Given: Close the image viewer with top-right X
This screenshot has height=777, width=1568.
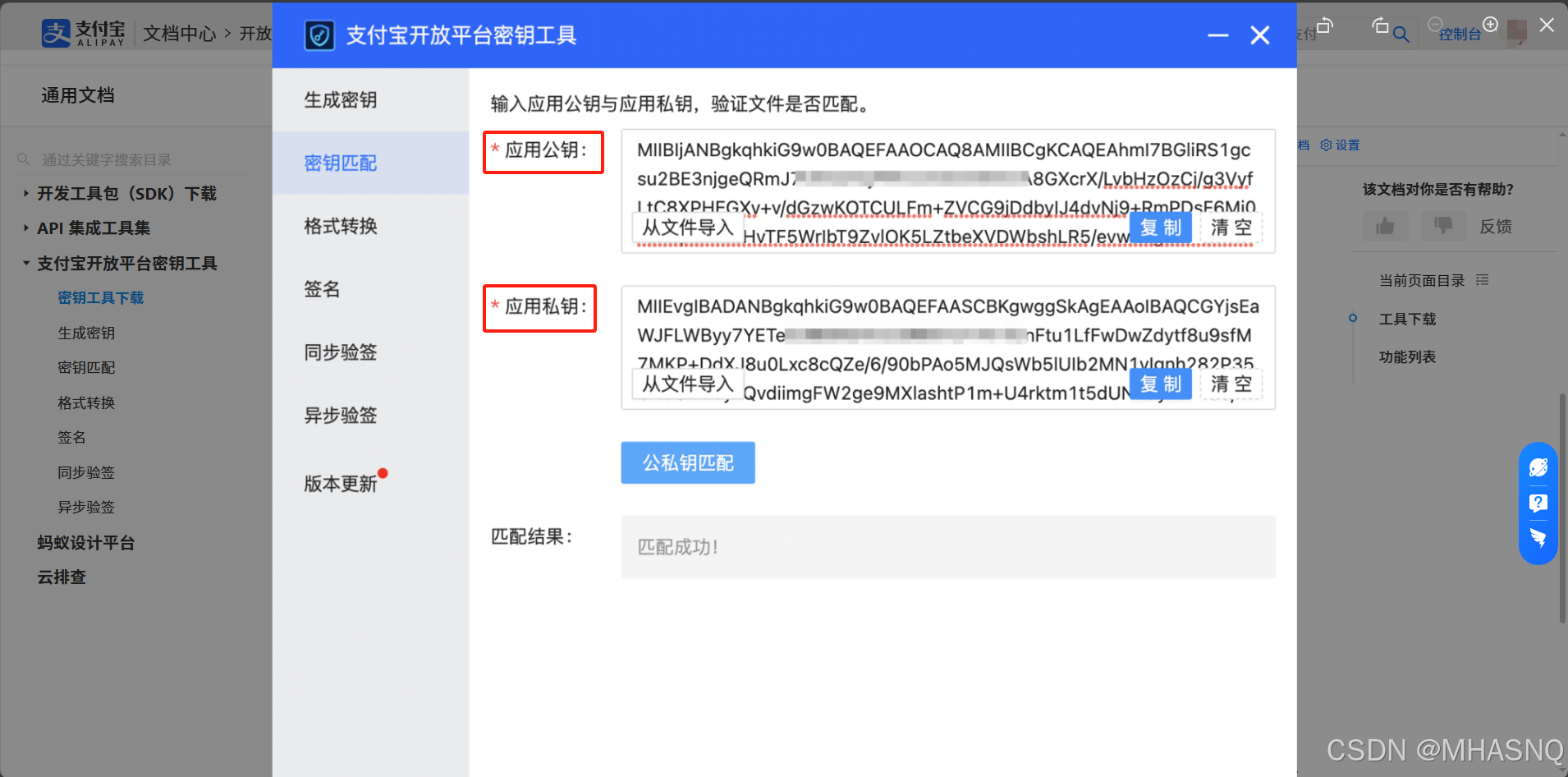Looking at the screenshot, I should [x=1547, y=25].
